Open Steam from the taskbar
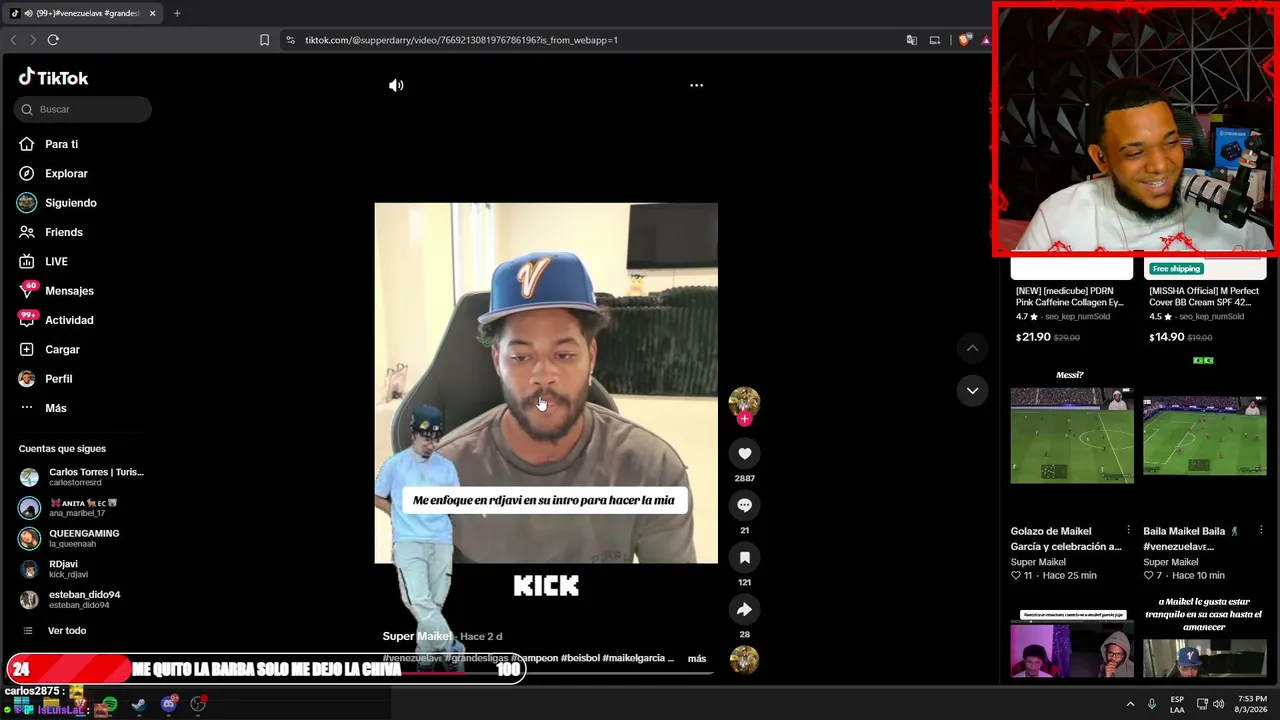The width and height of the screenshot is (1280, 720). click(x=138, y=705)
